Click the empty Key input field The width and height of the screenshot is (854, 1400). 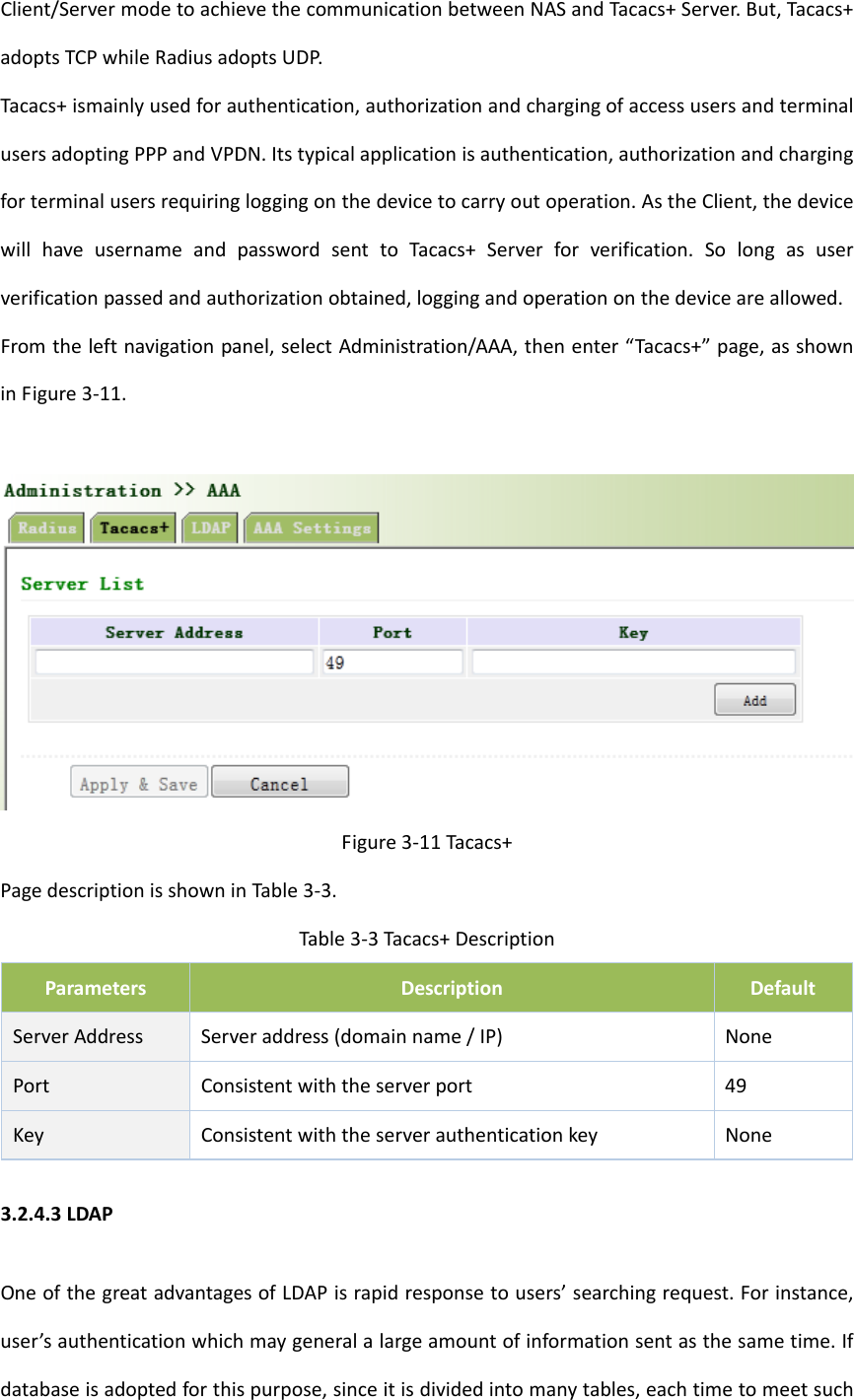pos(633,663)
